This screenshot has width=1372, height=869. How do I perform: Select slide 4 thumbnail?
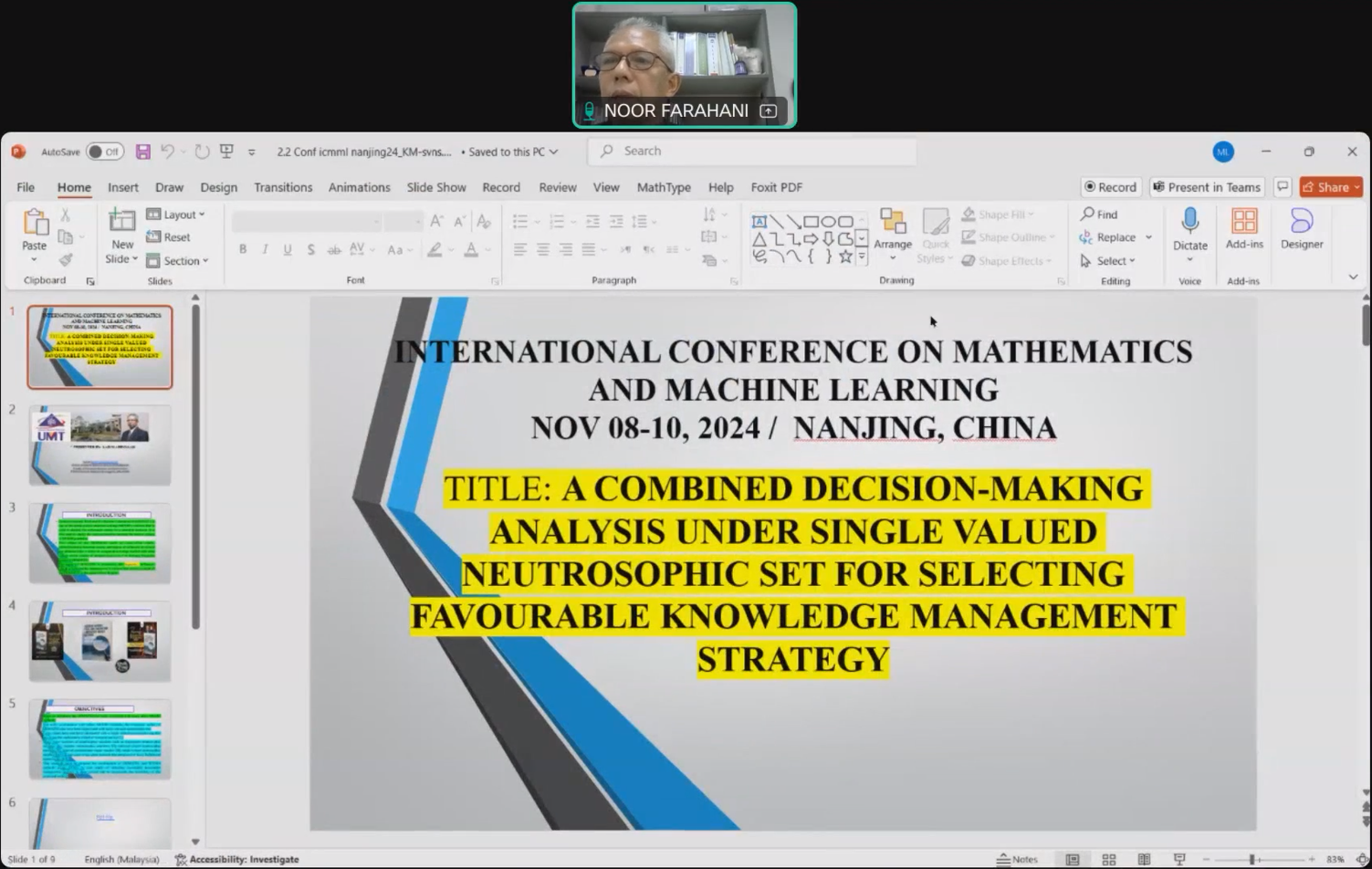click(99, 641)
